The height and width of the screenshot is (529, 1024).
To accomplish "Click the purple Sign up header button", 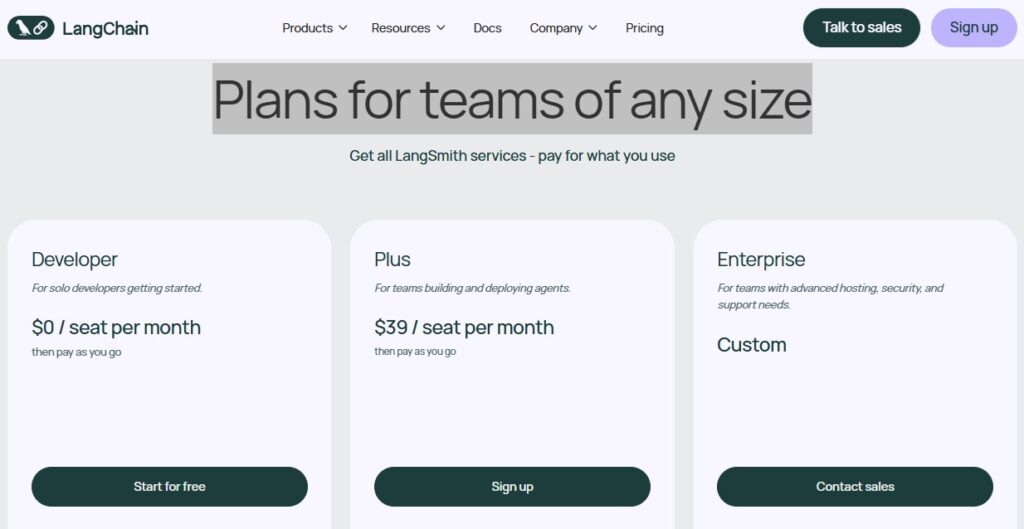I will point(973,28).
